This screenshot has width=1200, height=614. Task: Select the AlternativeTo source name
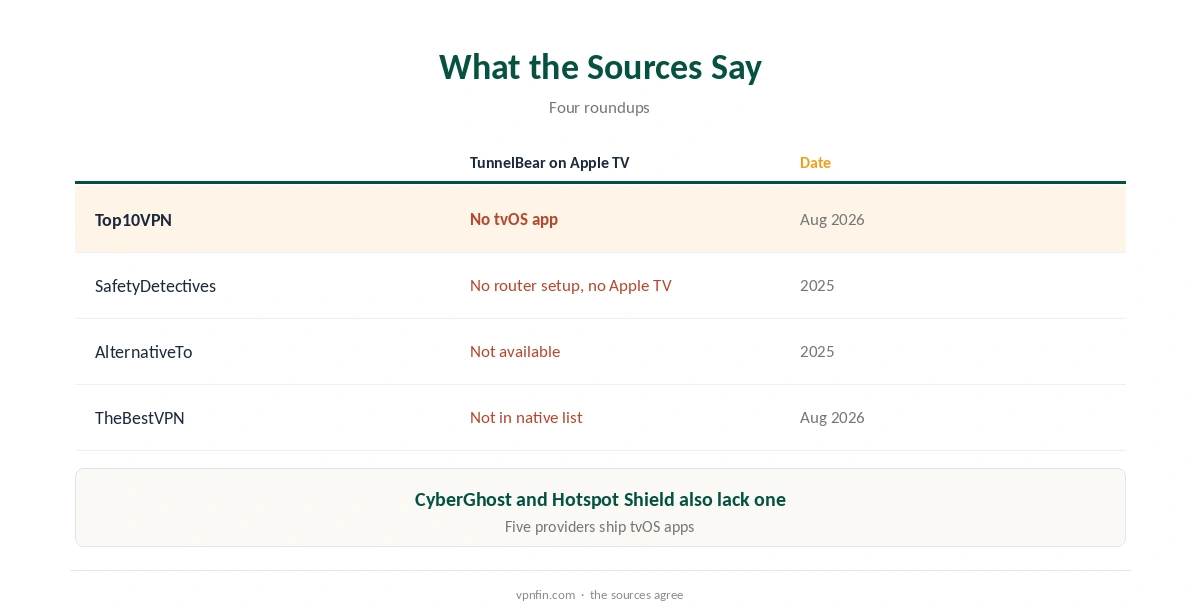(143, 352)
